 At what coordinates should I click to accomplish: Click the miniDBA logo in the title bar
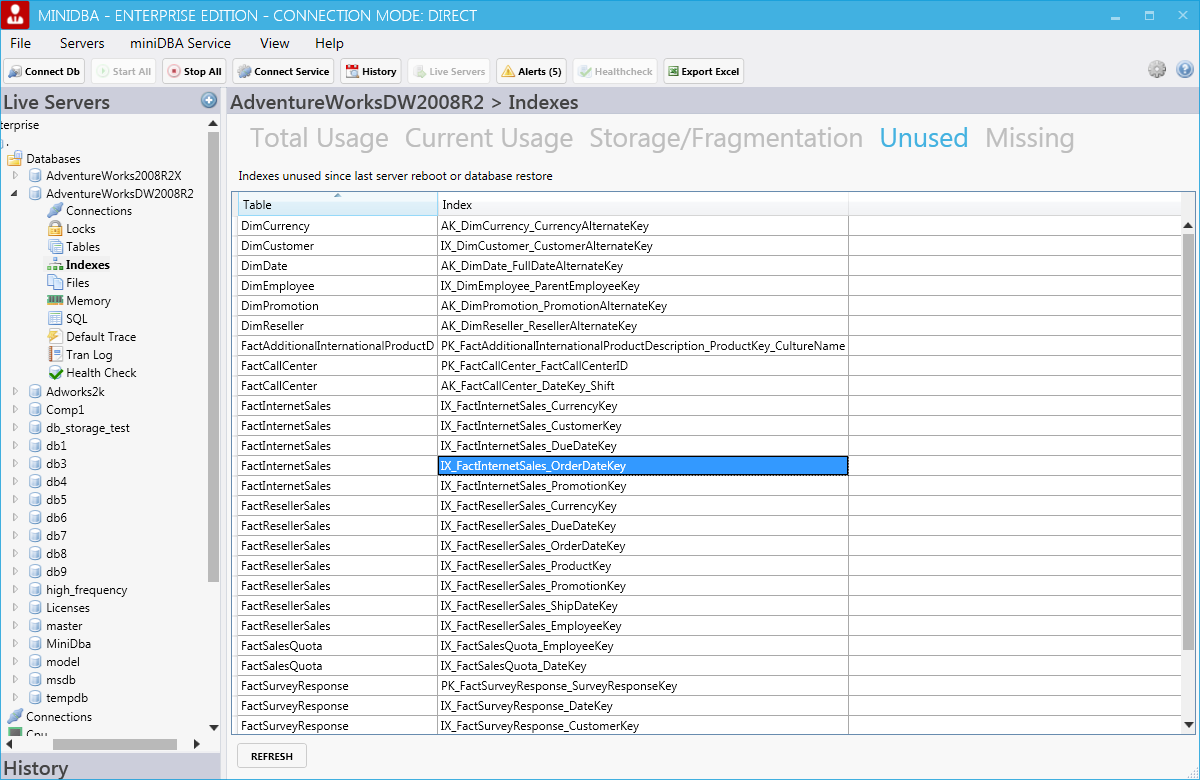coord(15,15)
